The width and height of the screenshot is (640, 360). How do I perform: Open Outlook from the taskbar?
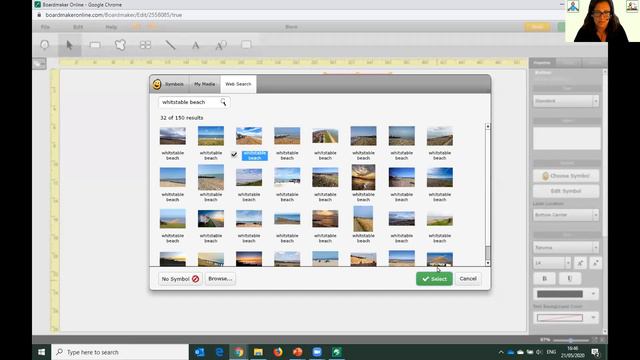point(200,352)
